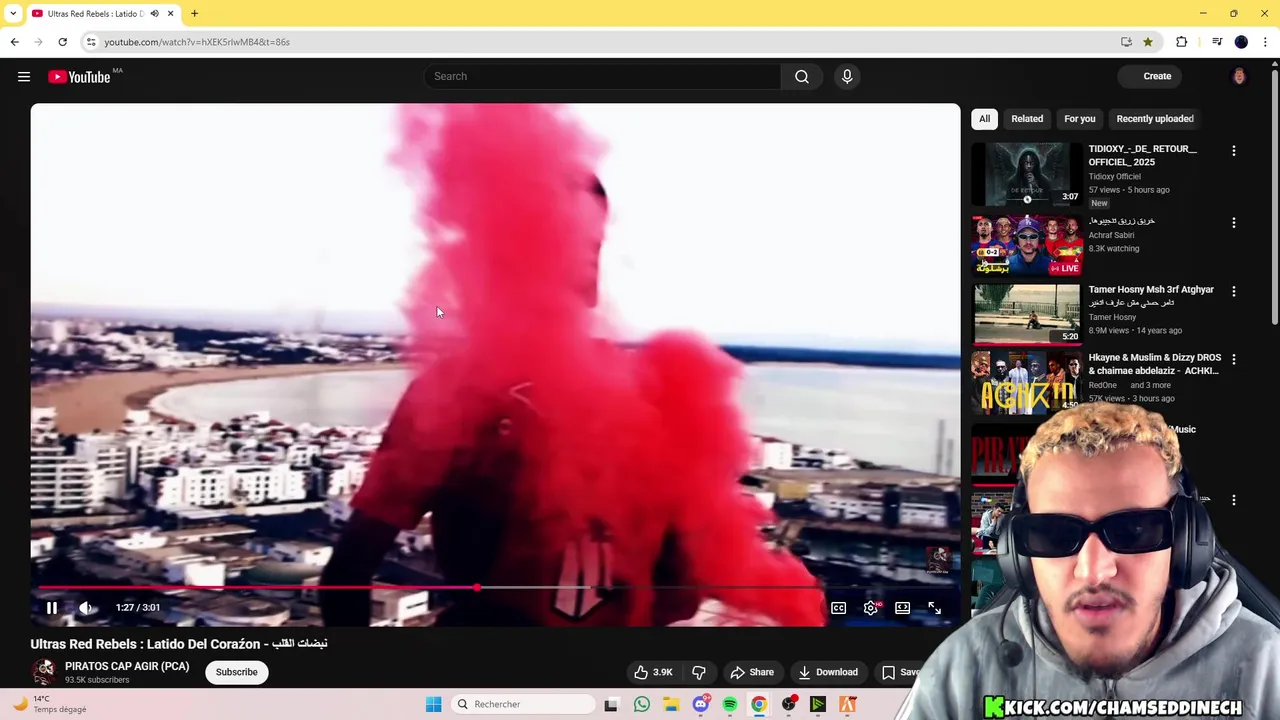The width and height of the screenshot is (1280, 720).
Task: Open options for Hkayne & Muslim ACHKI video
Action: pyautogui.click(x=1233, y=359)
